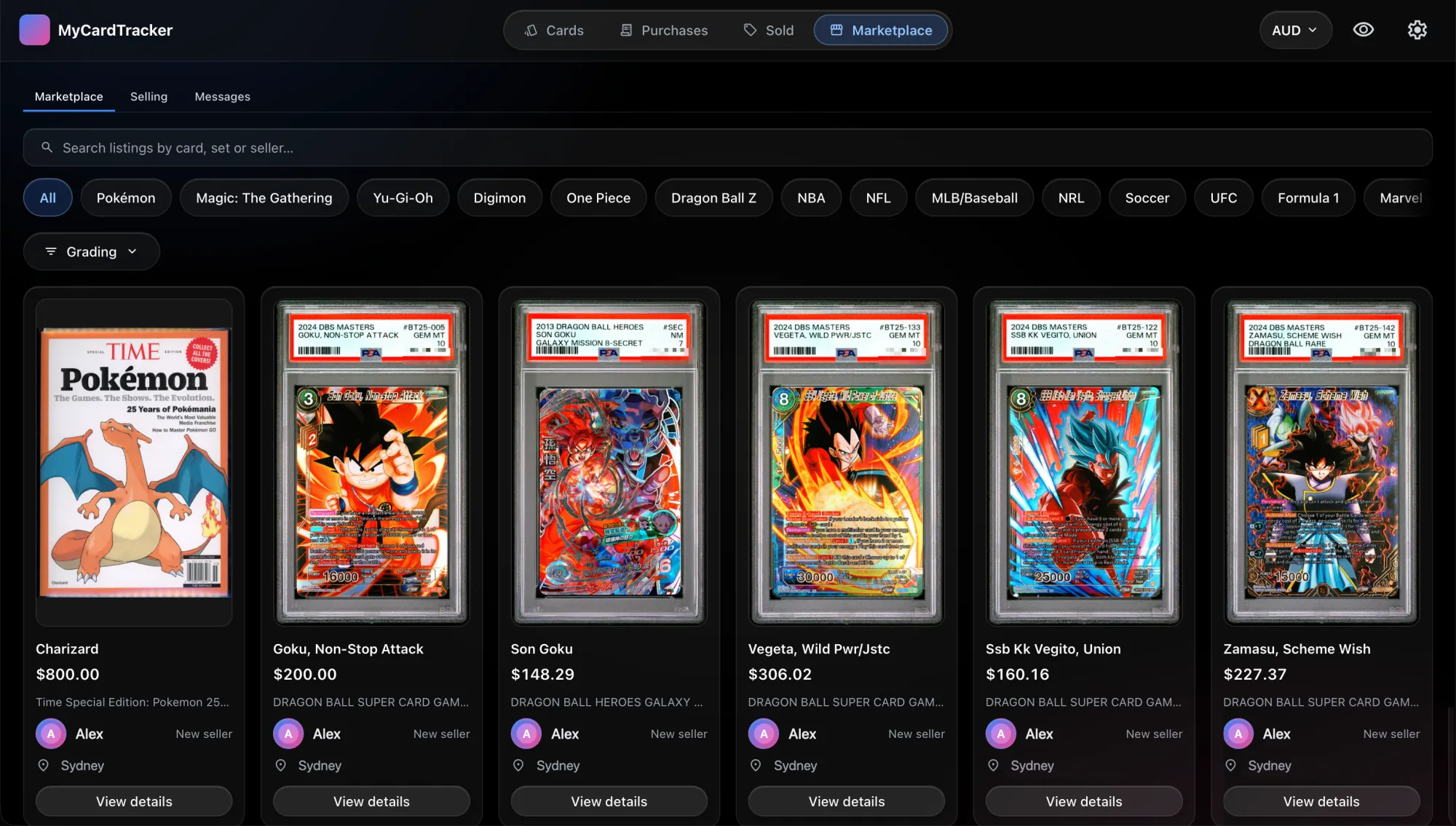Click Sydney location pin on Charizard listing
Screen dimensions: 1456x826
[44, 766]
